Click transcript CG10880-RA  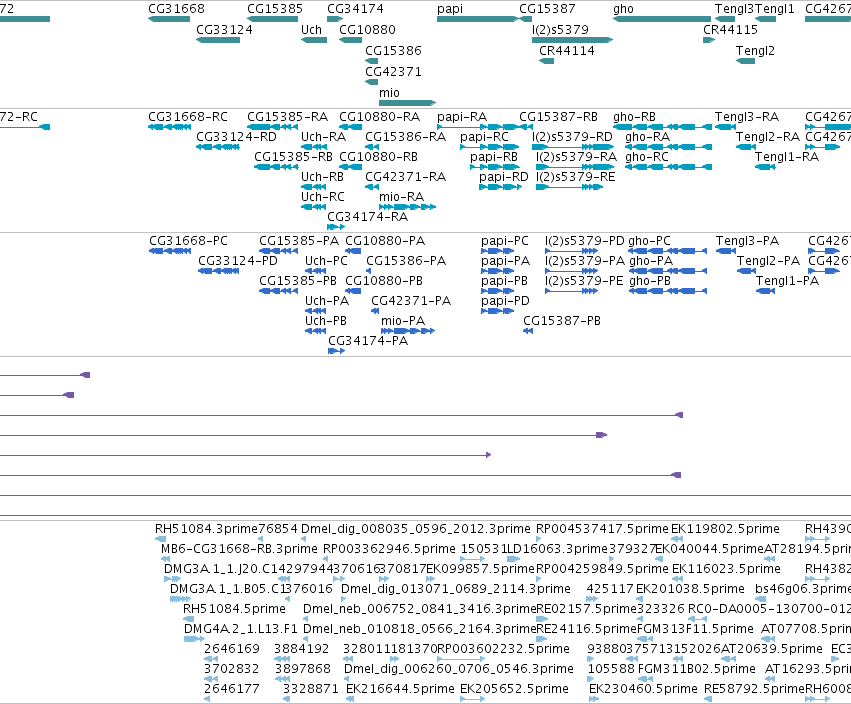379,117
